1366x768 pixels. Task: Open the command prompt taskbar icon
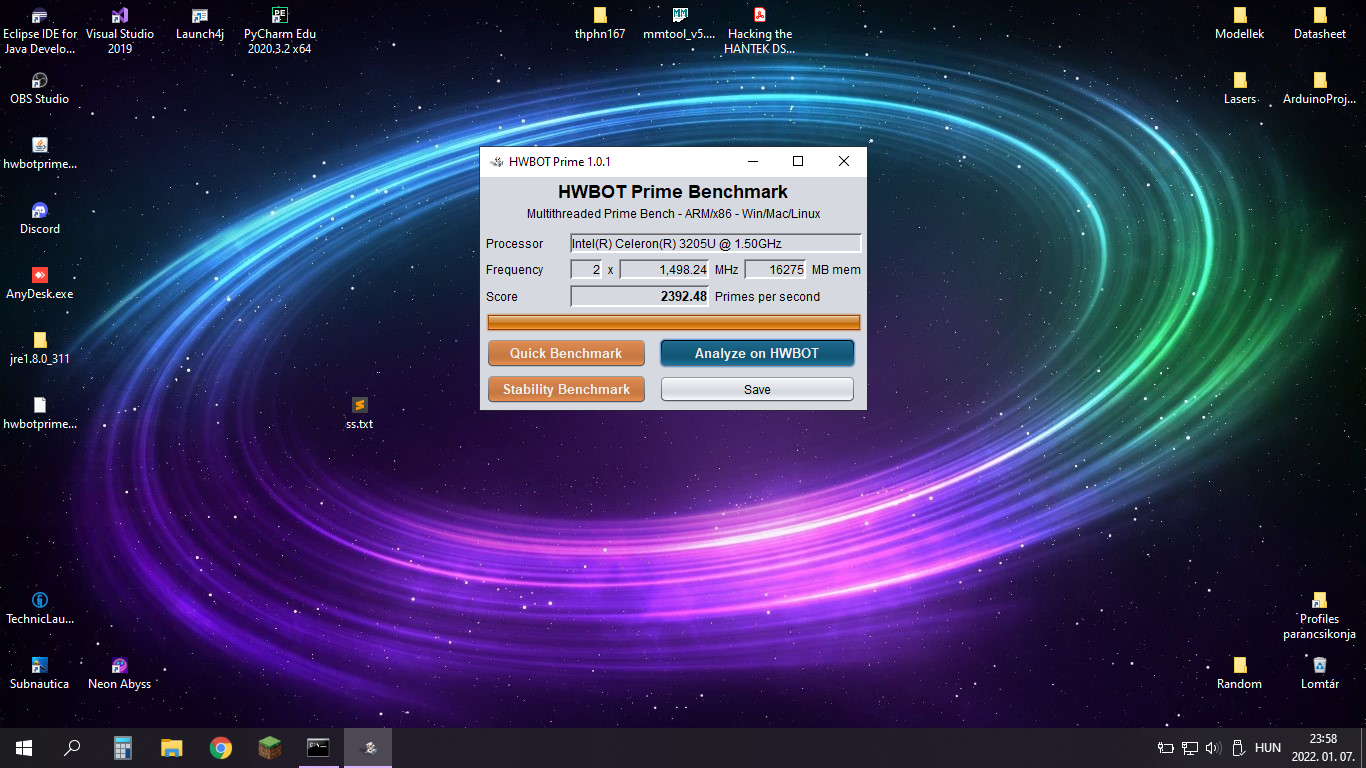point(319,748)
